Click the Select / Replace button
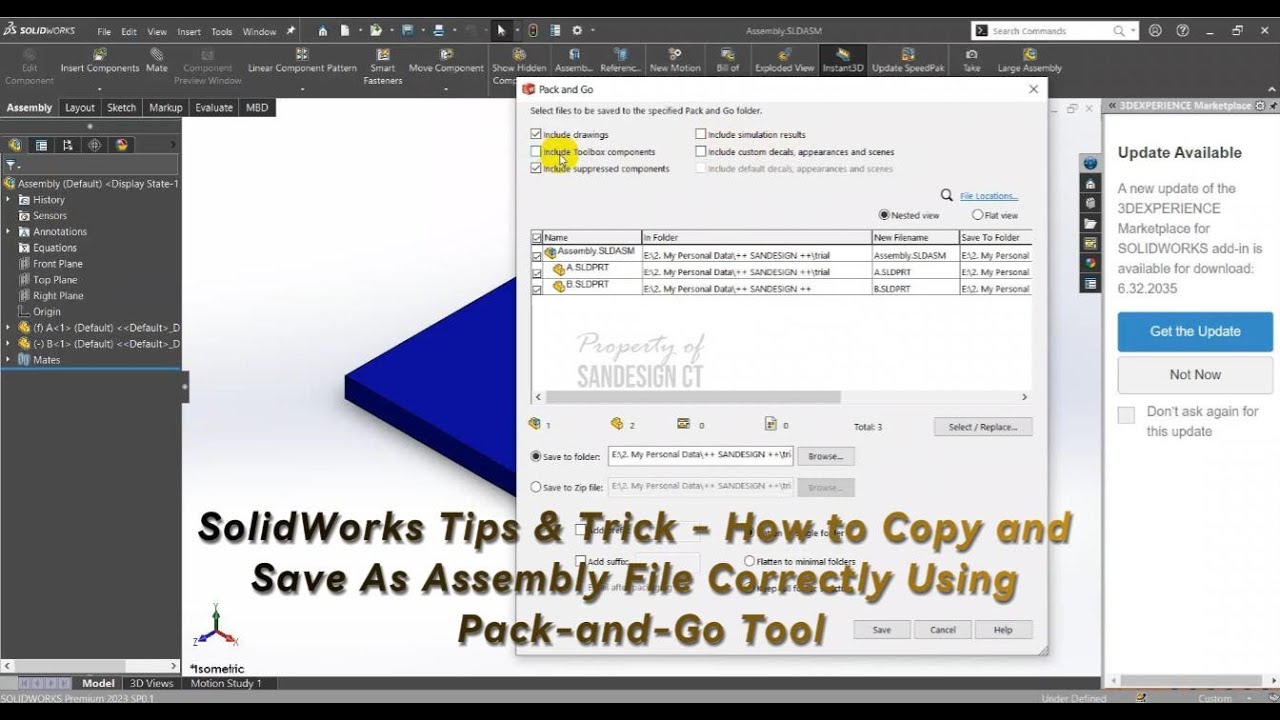1280x720 pixels. click(x=983, y=427)
